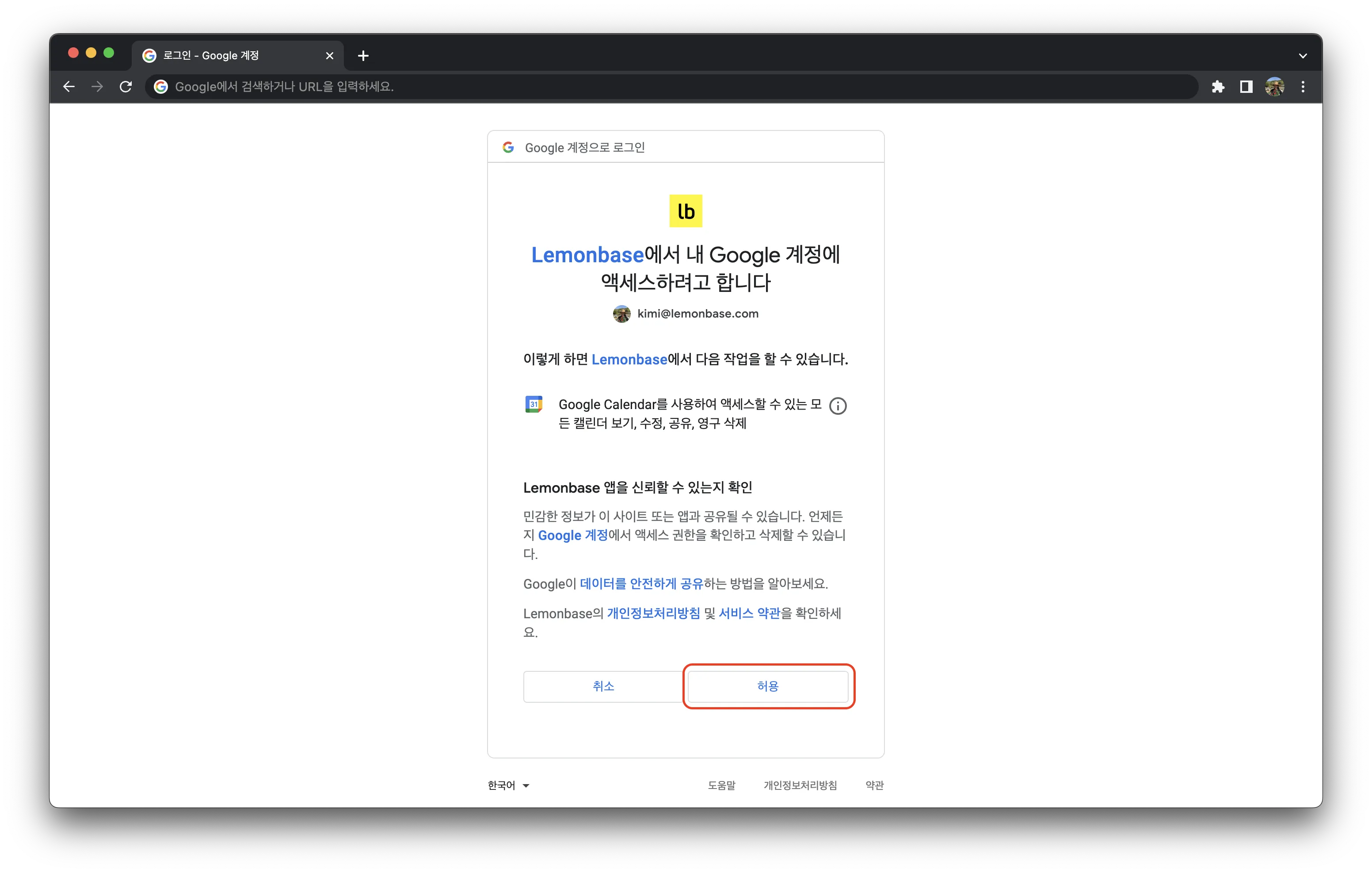
Task: Open Lemonbase's '개인정보처리방침' link in the consent text
Action: (654, 613)
